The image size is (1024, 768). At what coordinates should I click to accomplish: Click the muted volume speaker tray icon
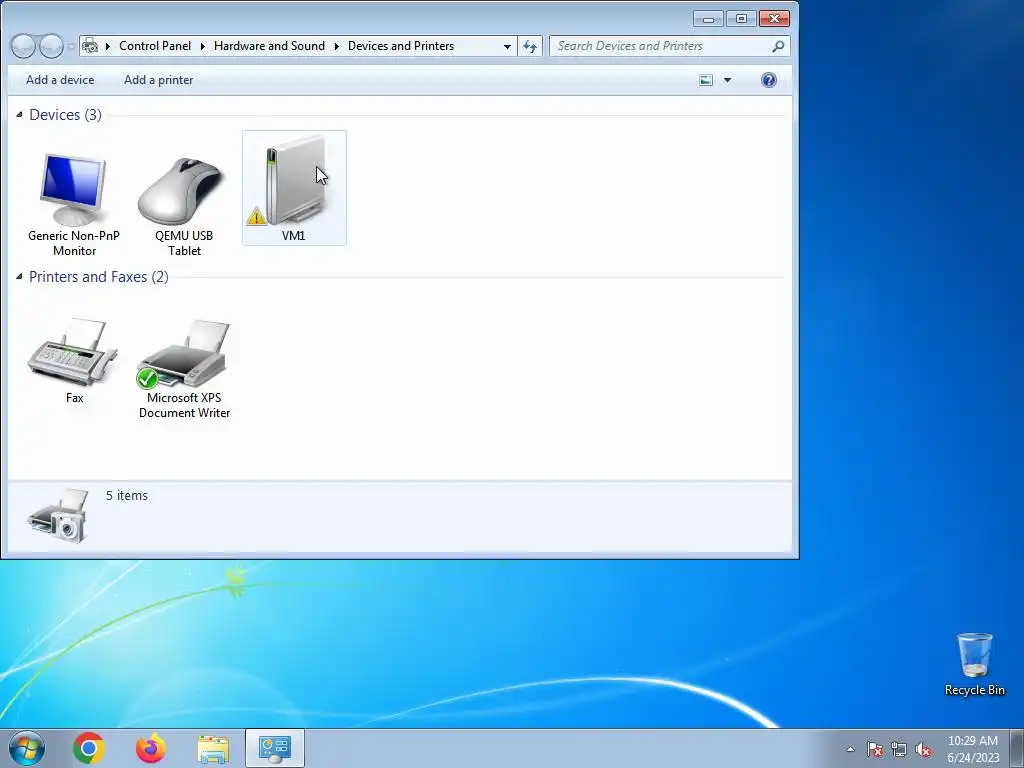(923, 749)
